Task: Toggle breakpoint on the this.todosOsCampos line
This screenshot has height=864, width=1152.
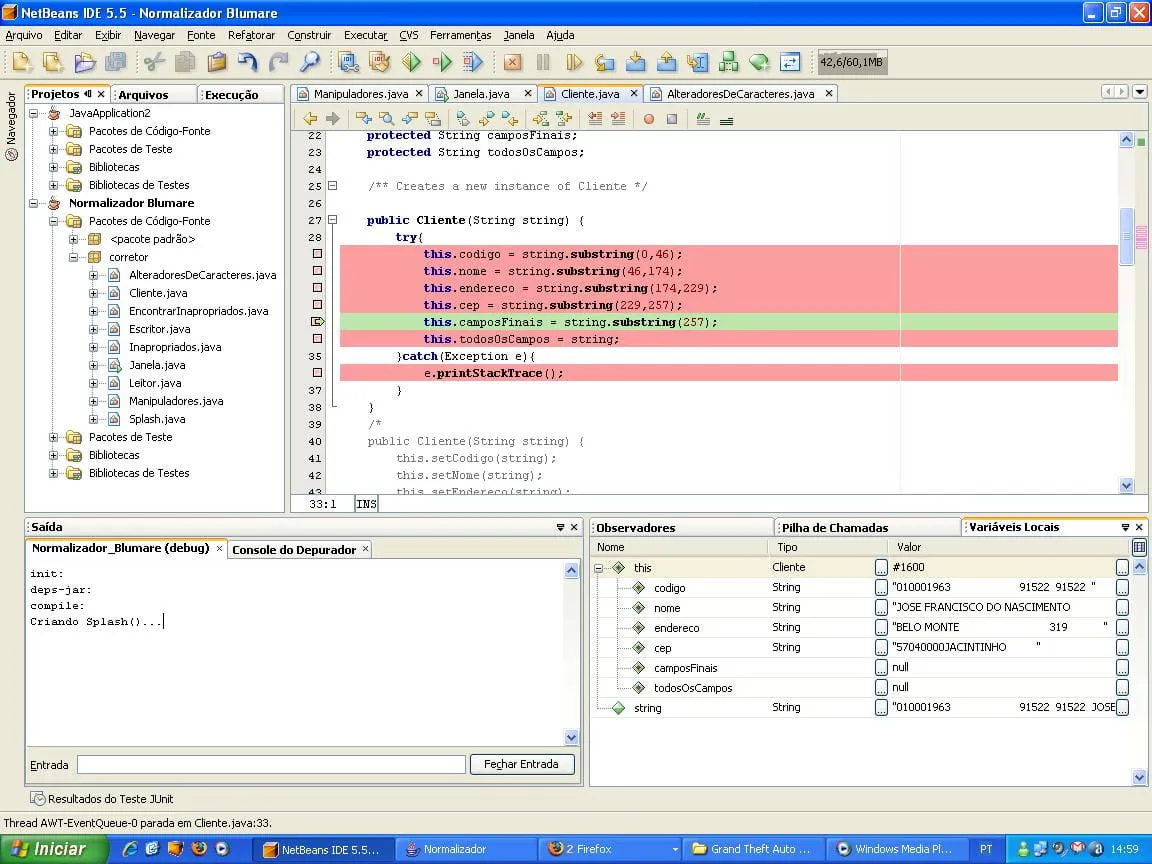Action: [317, 339]
